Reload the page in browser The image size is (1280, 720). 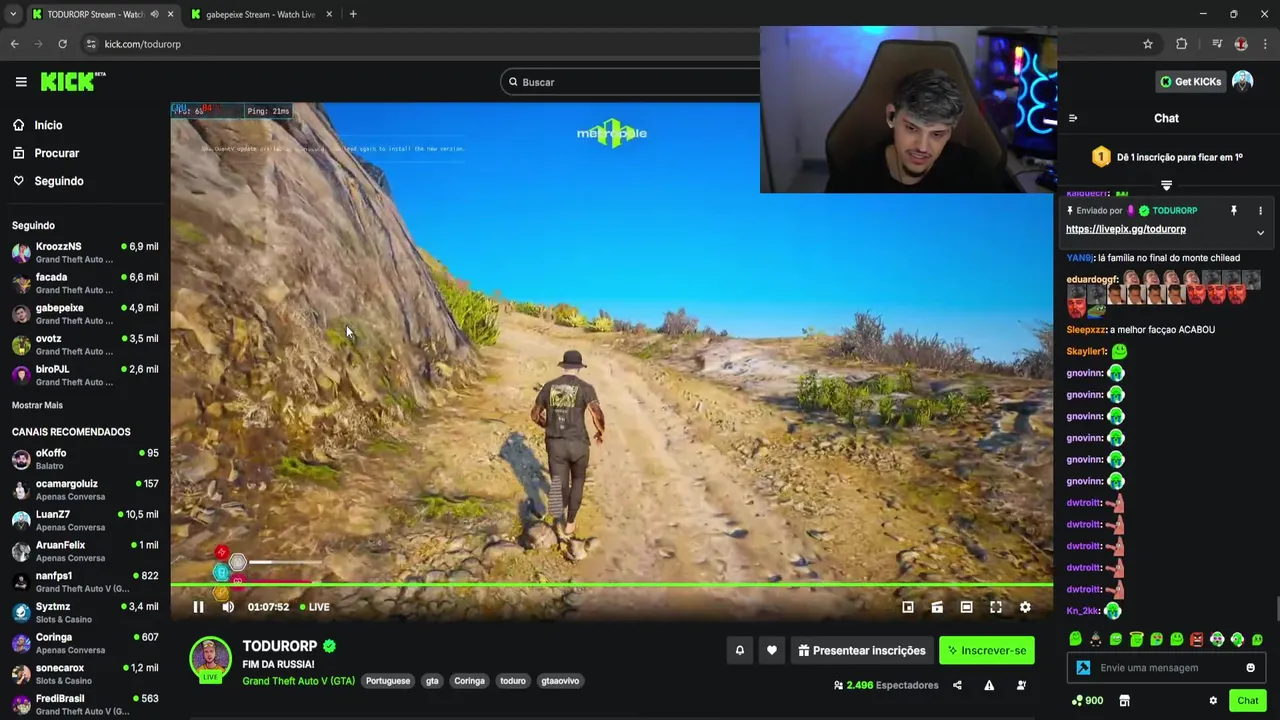pos(62,44)
